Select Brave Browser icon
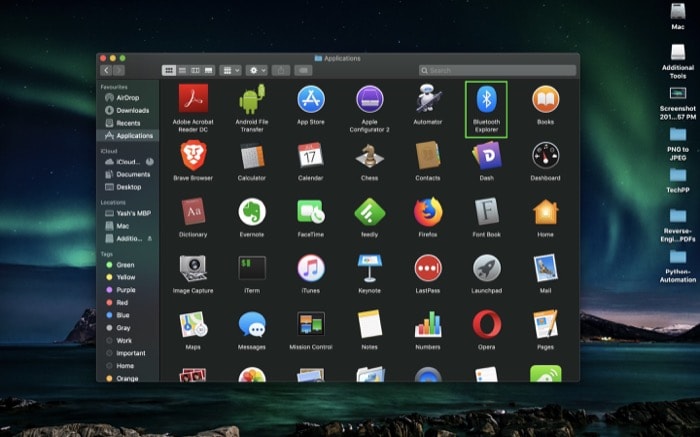Image resolution: width=700 pixels, height=437 pixels. (x=193, y=155)
